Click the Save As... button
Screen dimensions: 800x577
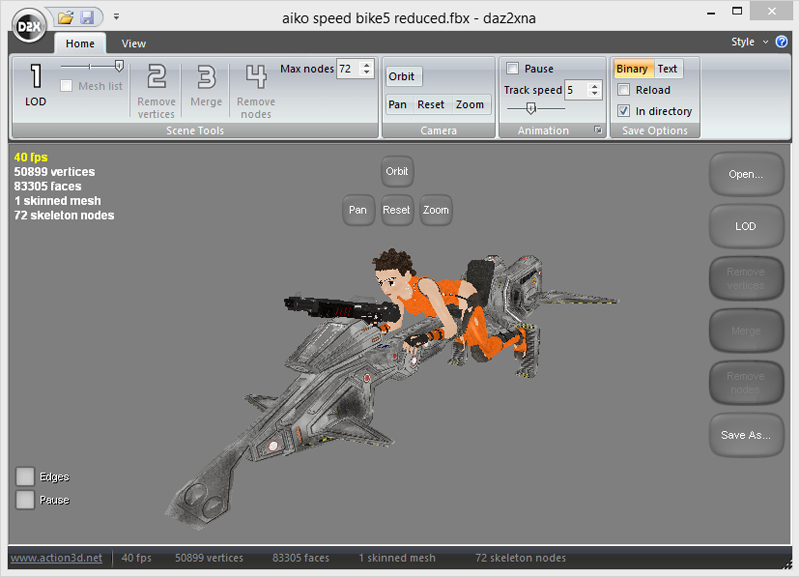tap(746, 435)
